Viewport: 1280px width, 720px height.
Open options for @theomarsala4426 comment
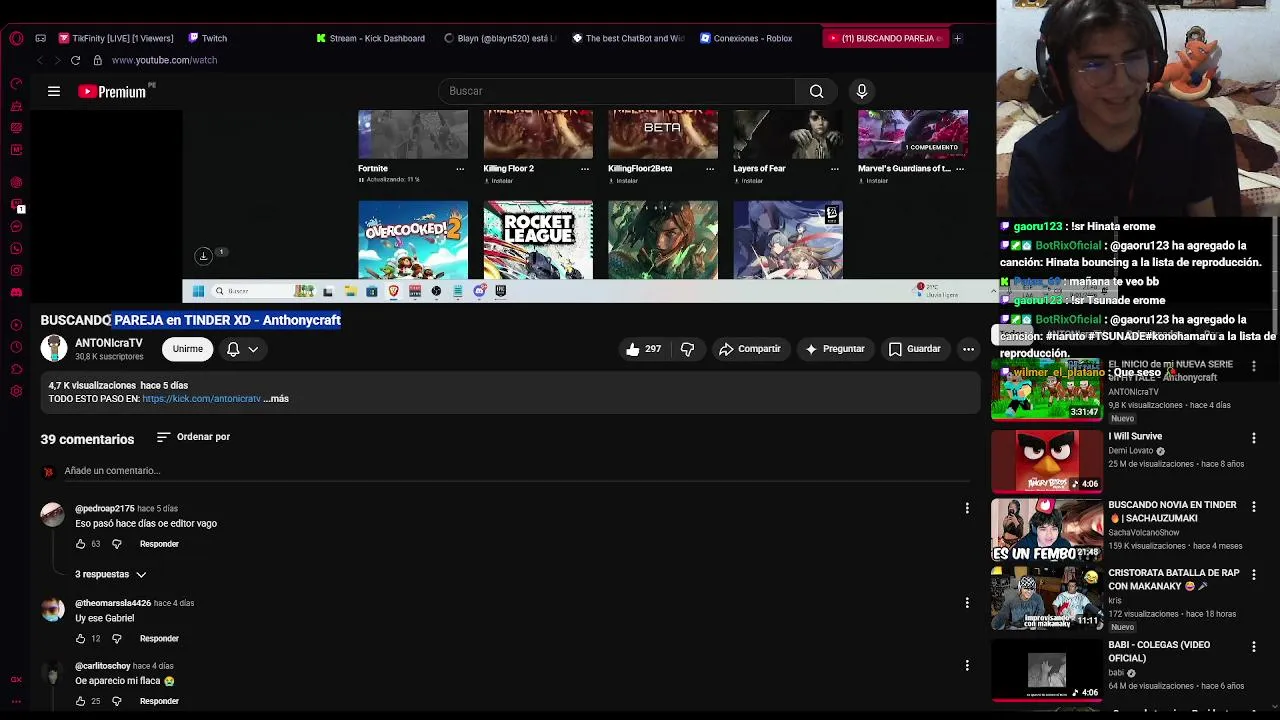(967, 603)
